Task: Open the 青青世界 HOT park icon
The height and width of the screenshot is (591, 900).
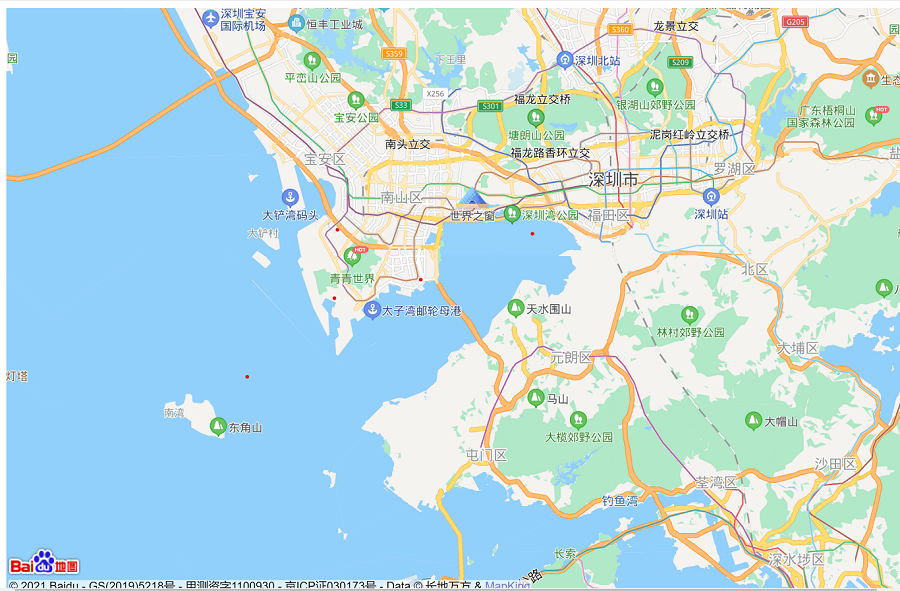Action: (352, 257)
